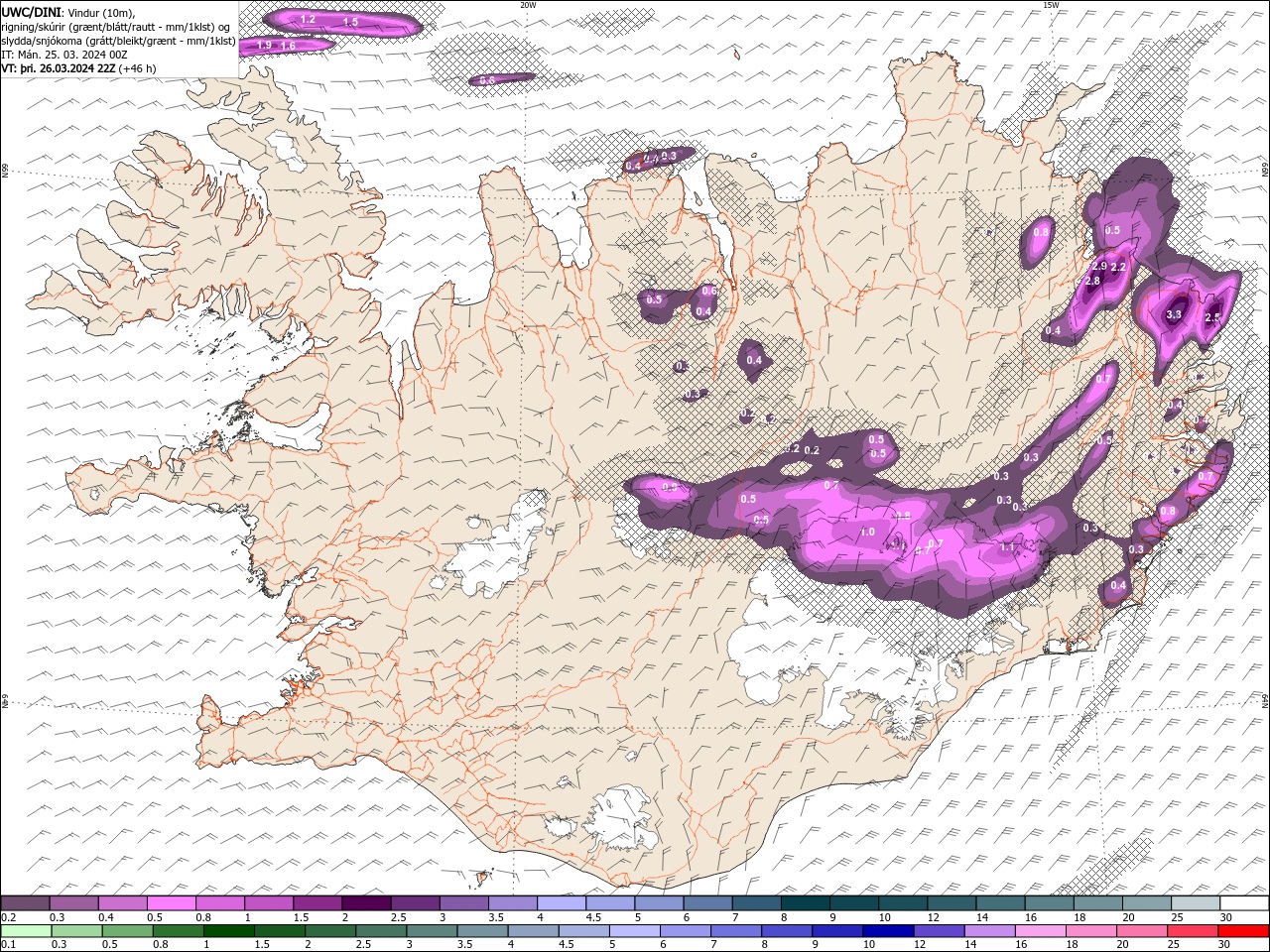
Task: Click the dark teal legend swatch labeled 8
Action: [x=804, y=903]
